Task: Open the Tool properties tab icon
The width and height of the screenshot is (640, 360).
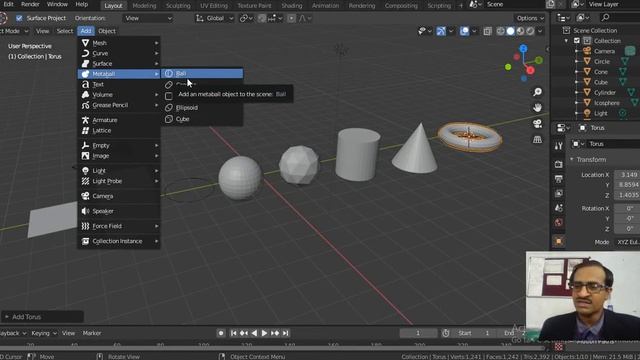Action: pos(559,146)
